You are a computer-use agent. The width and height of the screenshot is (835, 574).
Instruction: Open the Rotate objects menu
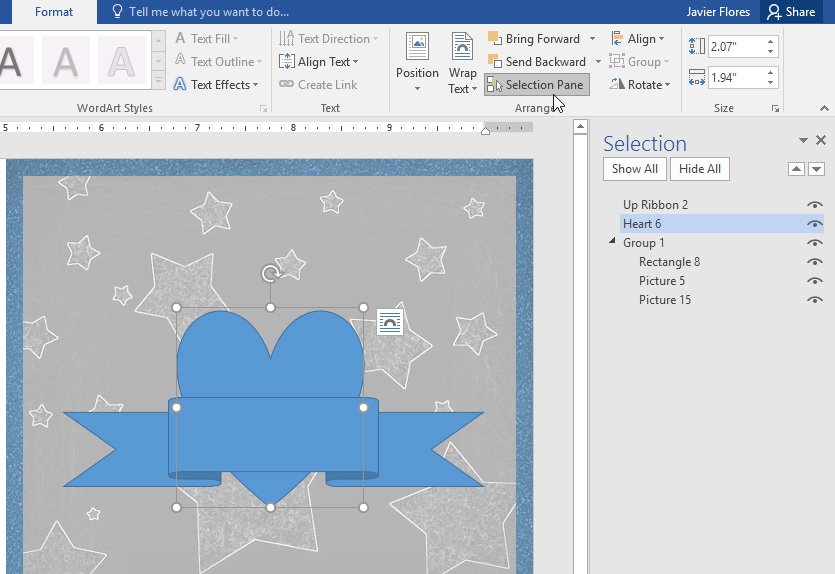[x=640, y=85]
